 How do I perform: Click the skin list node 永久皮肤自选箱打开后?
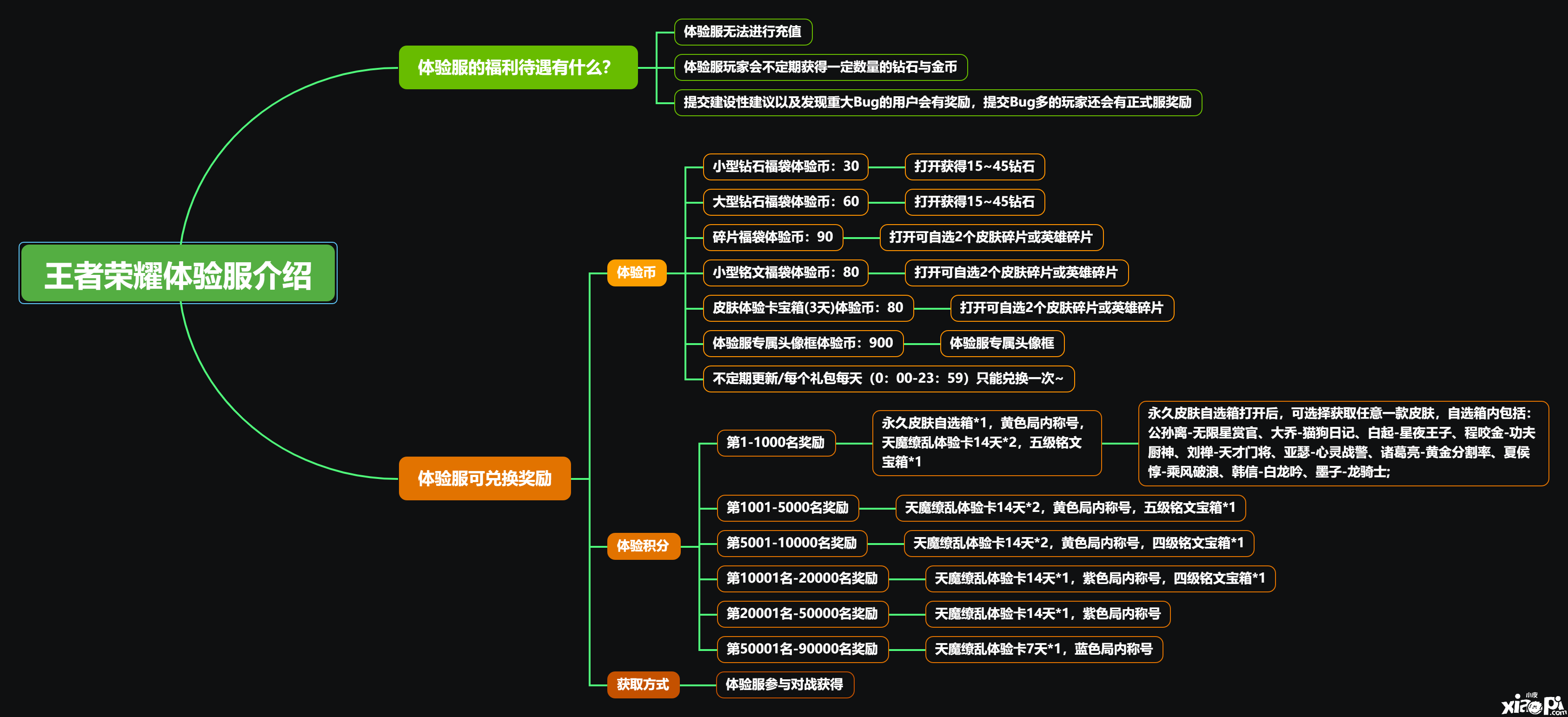(1343, 443)
